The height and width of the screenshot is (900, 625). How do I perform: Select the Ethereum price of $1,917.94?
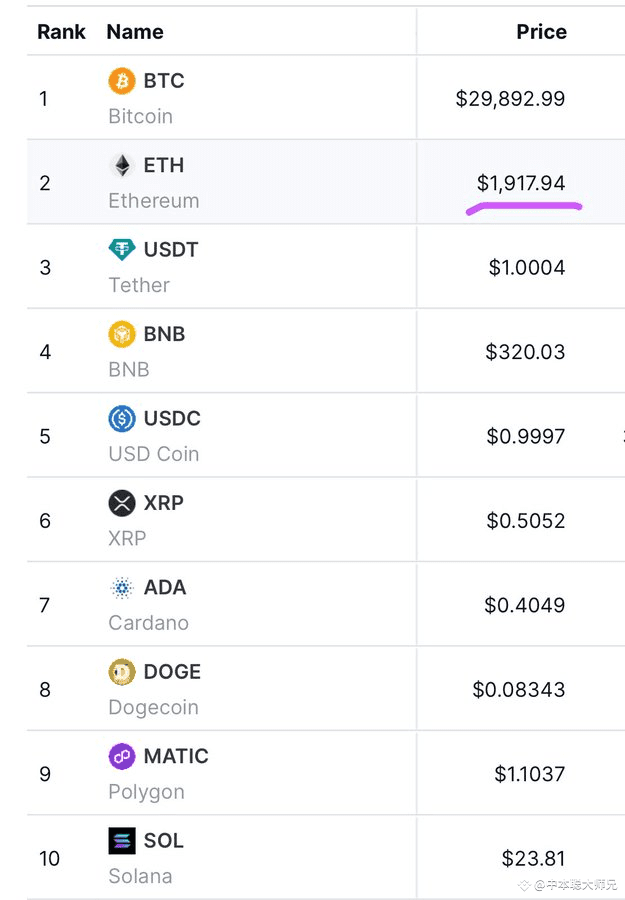[520, 183]
